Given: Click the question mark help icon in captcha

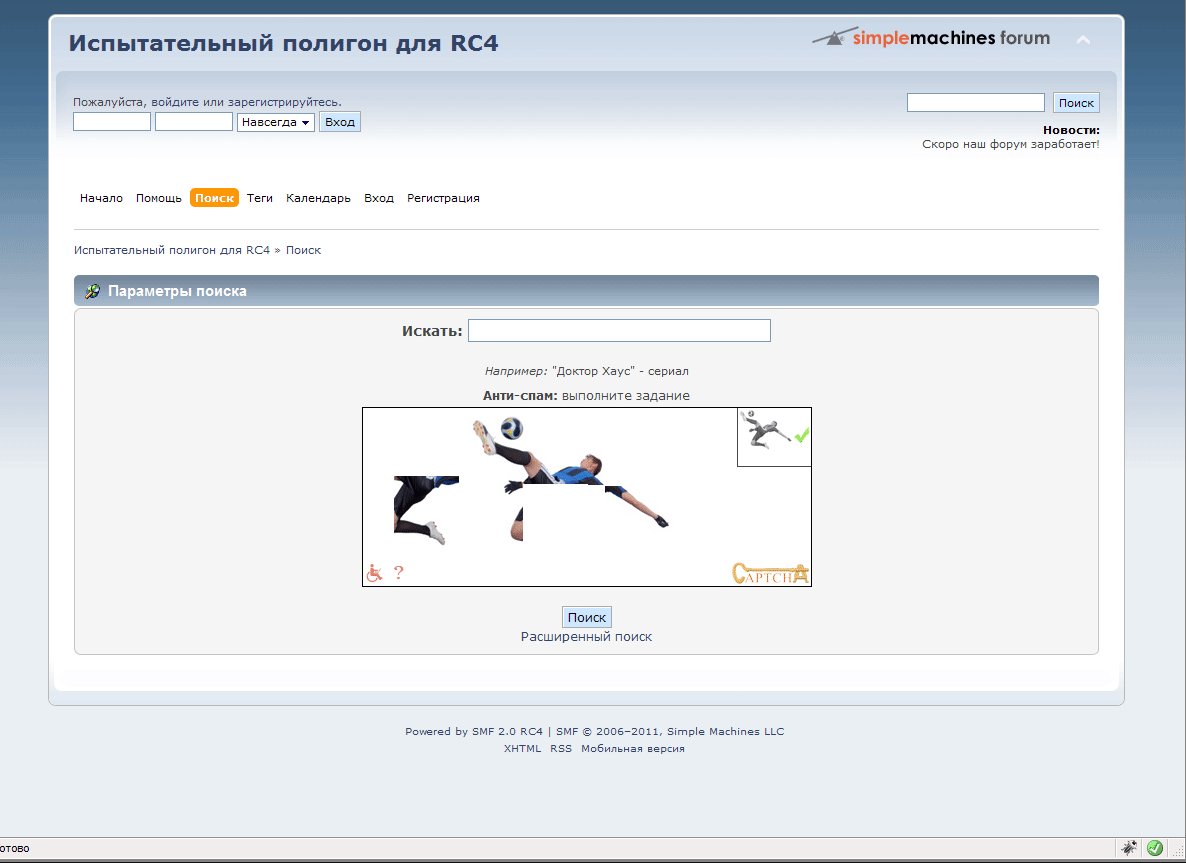Looking at the screenshot, I should pyautogui.click(x=399, y=573).
